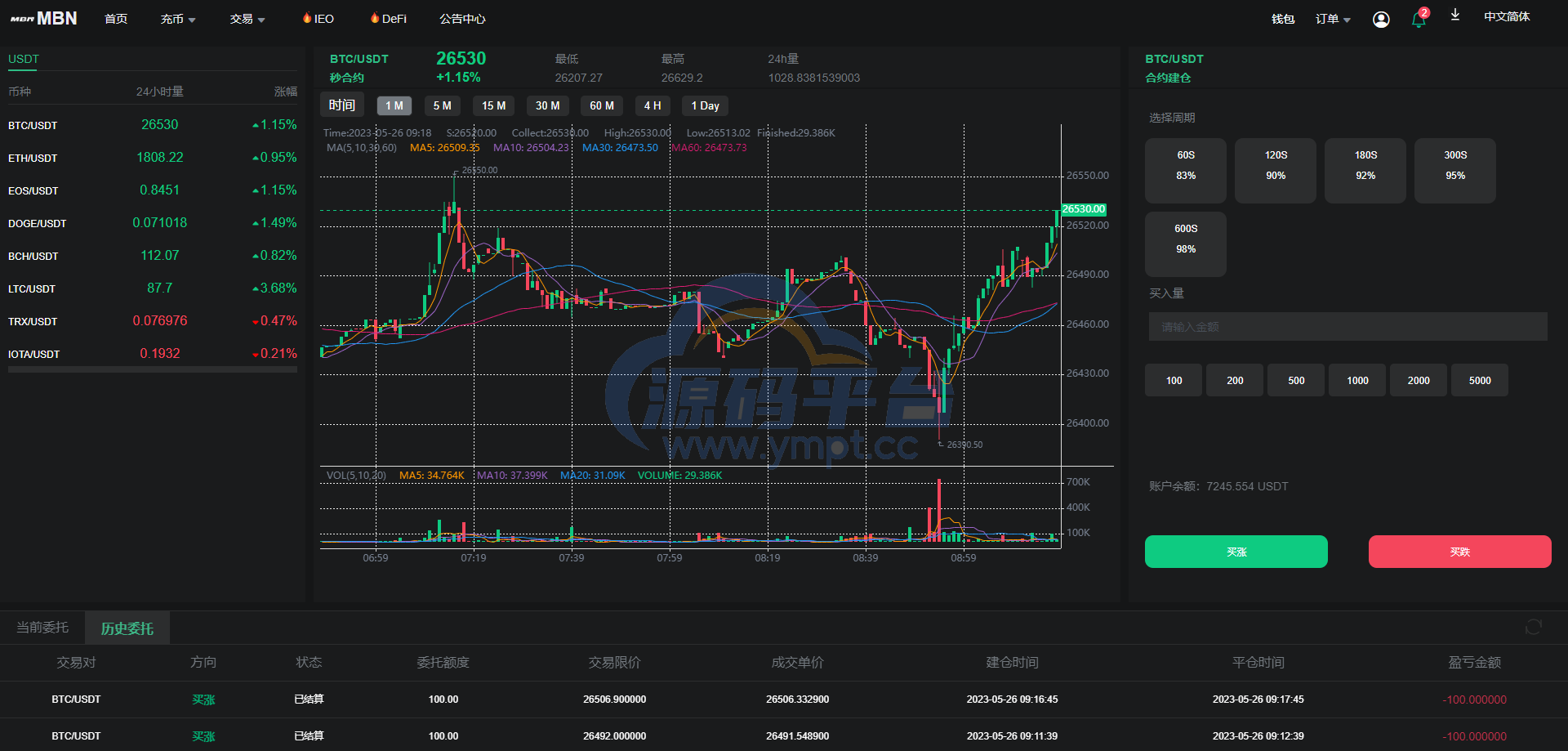Viewport: 1568px width, 751px height.
Task: Set buy amount to 200
Action: [1235, 380]
